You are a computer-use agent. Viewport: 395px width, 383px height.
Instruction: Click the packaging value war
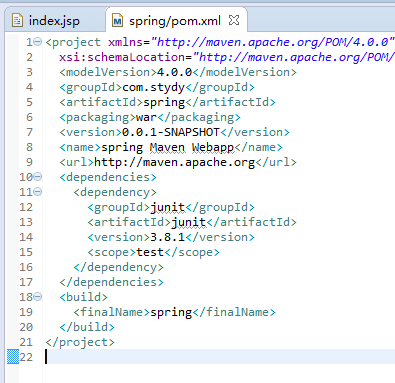(x=146, y=117)
